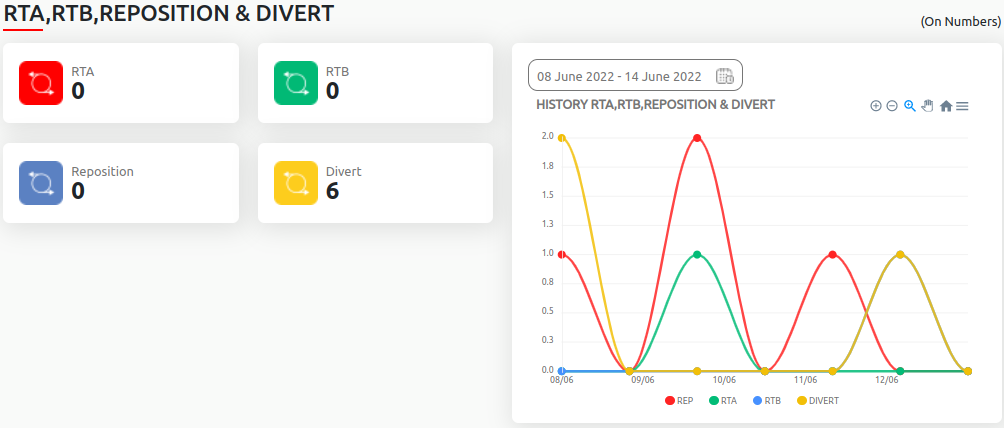Click the chart zoom out icon

892,106
